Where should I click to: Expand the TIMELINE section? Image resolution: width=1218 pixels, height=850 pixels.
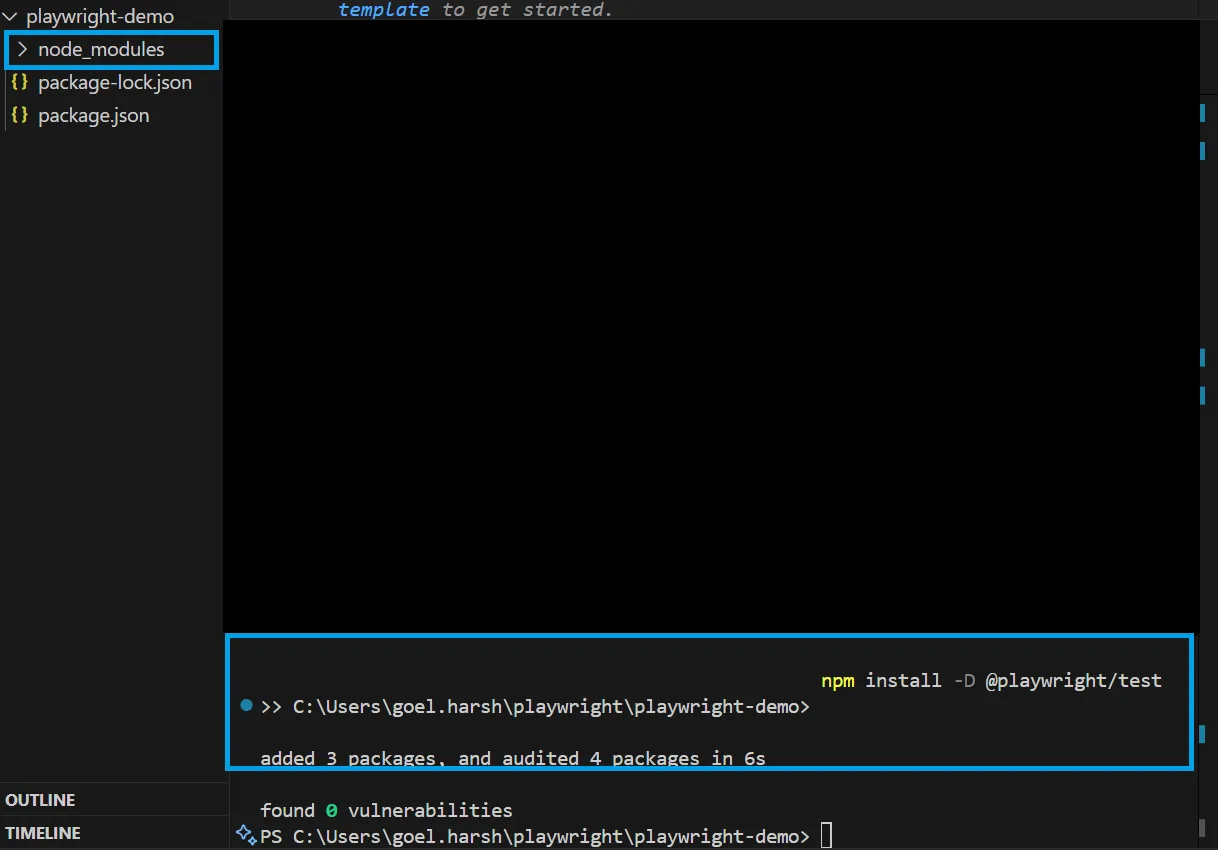click(43, 833)
